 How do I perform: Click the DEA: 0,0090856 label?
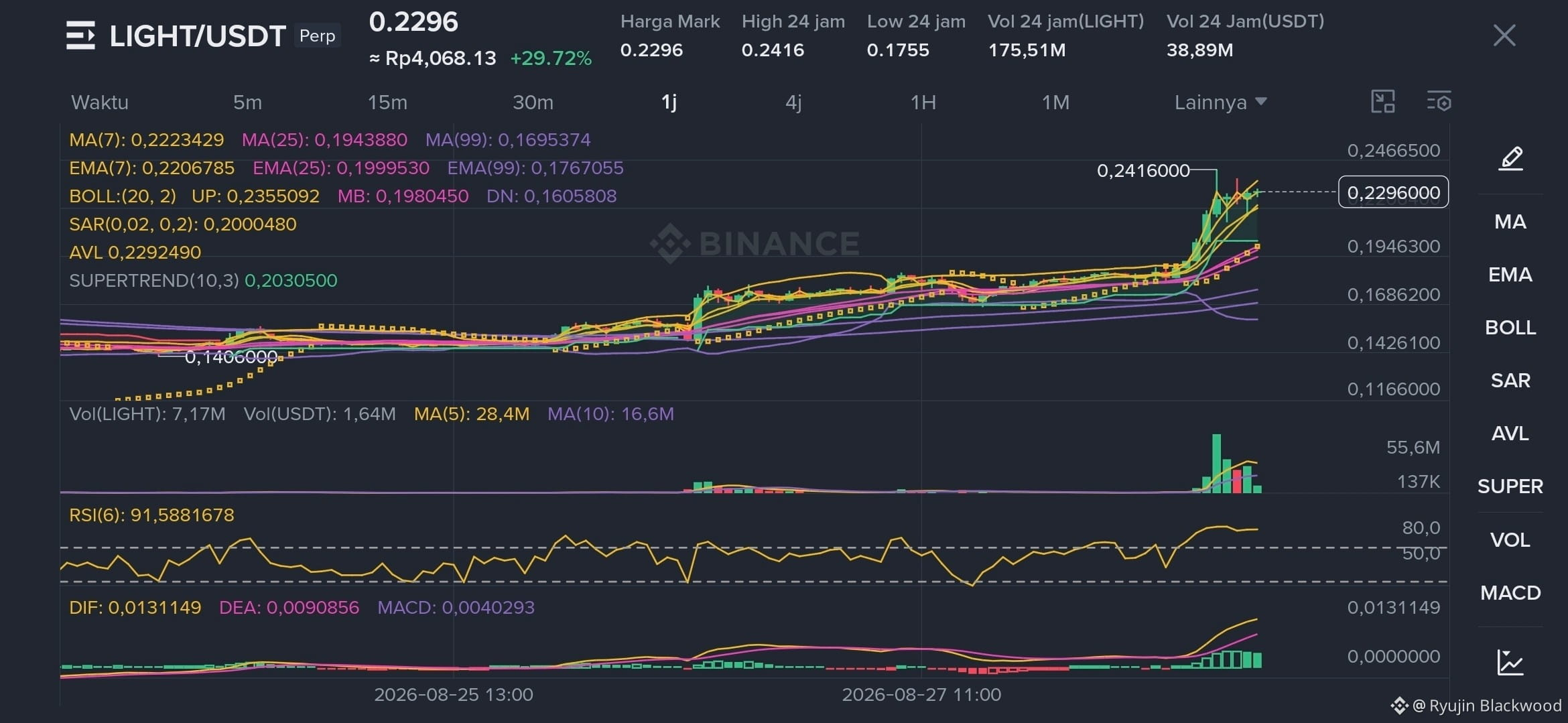click(289, 608)
